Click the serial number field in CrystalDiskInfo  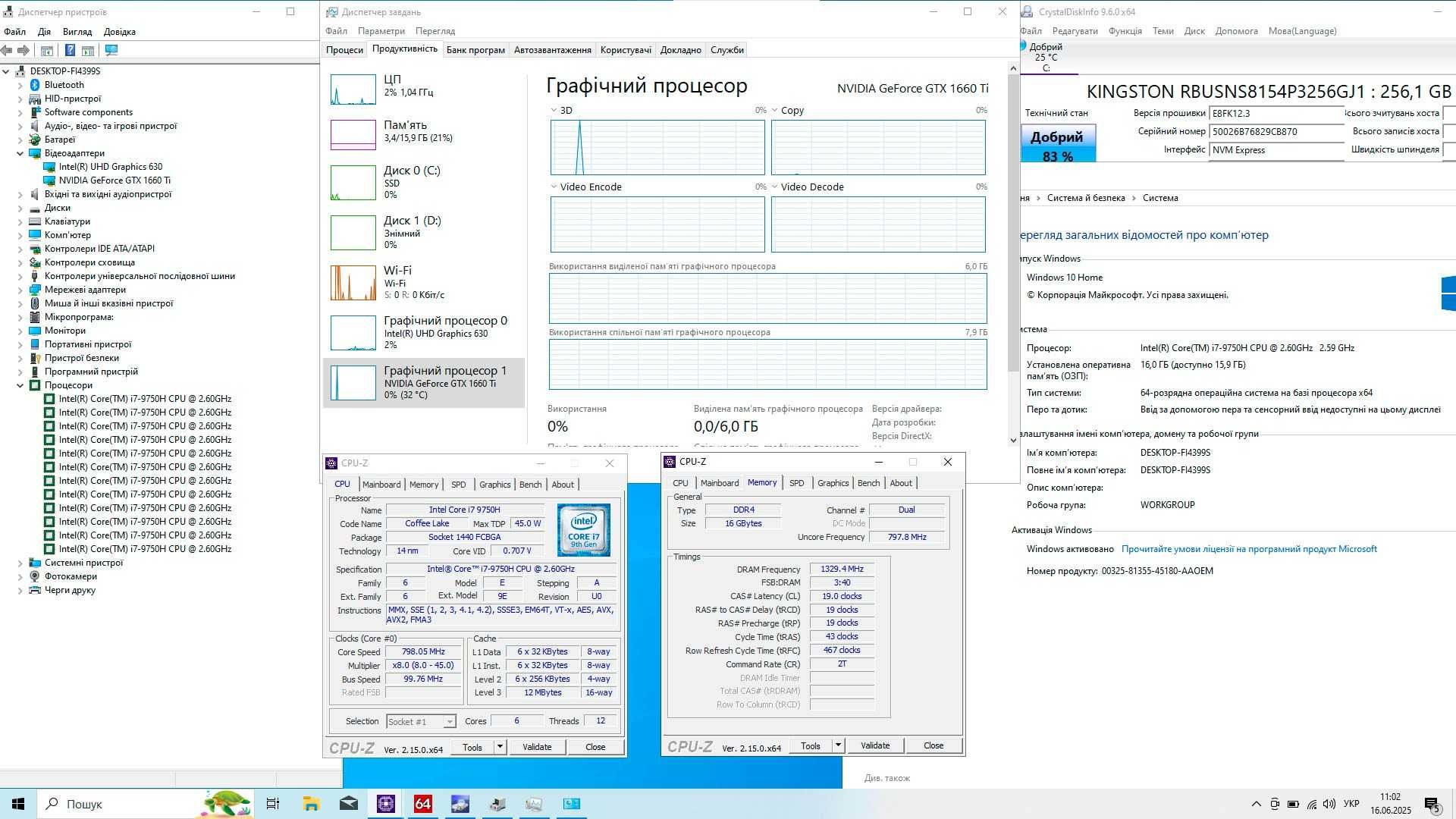pyautogui.click(x=1277, y=132)
